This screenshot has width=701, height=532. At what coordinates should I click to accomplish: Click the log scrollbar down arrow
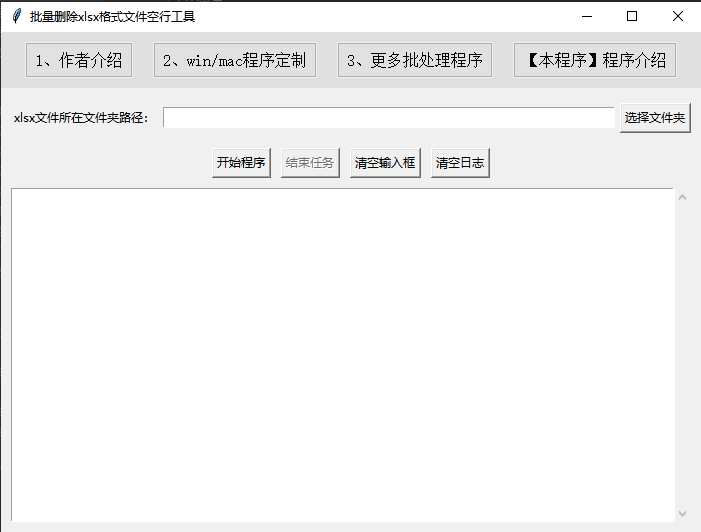click(x=682, y=514)
